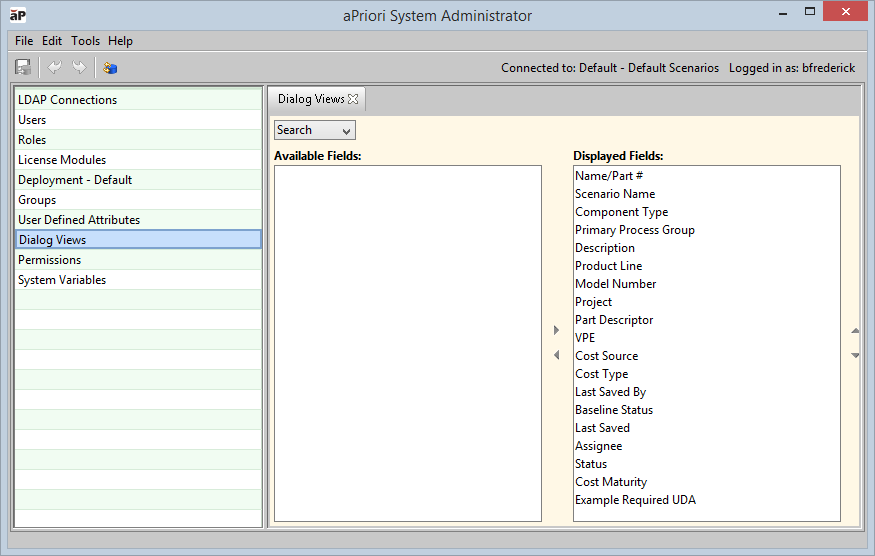Viewport: 875px width, 556px height.
Task: Click the Save icon in the toolbar
Action: click(x=23, y=68)
